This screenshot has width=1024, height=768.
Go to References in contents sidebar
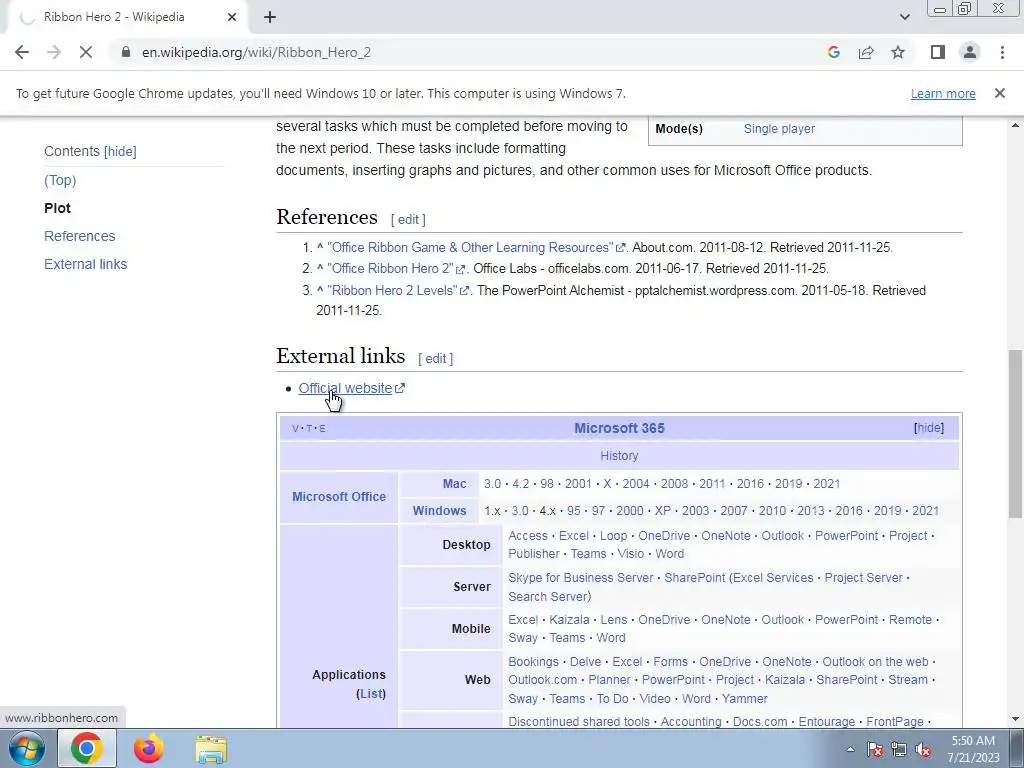point(80,236)
